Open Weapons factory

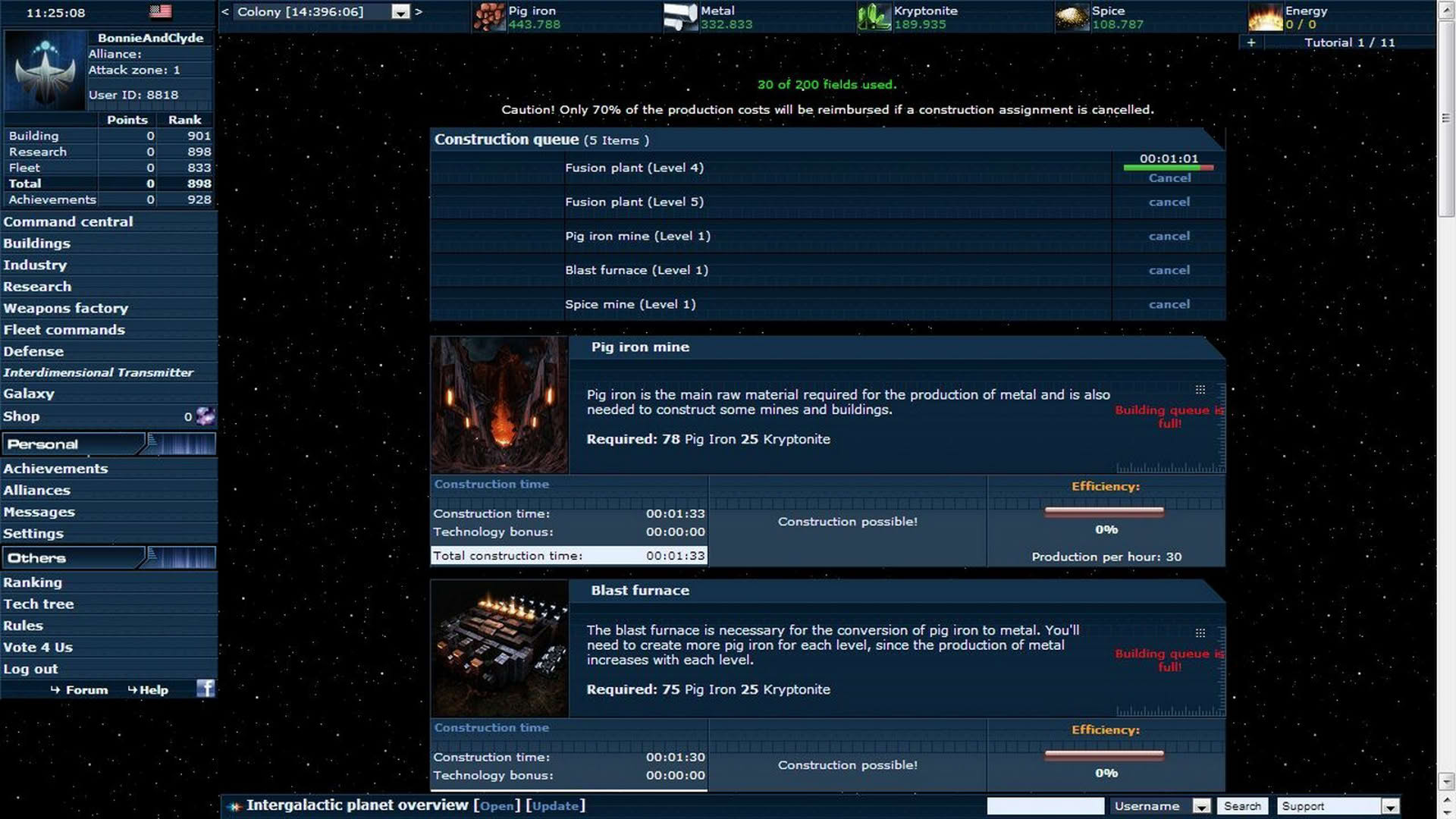pyautogui.click(x=66, y=308)
